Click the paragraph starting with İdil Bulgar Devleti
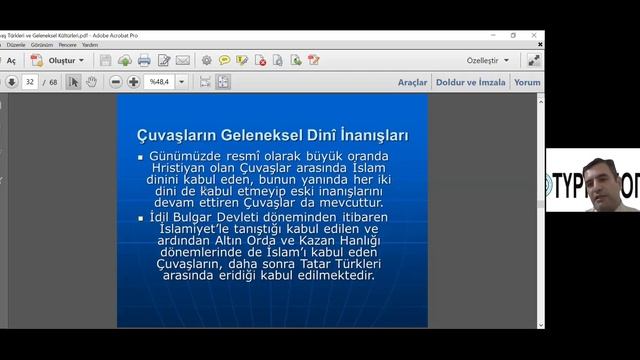The height and width of the screenshot is (360, 640). (269, 246)
